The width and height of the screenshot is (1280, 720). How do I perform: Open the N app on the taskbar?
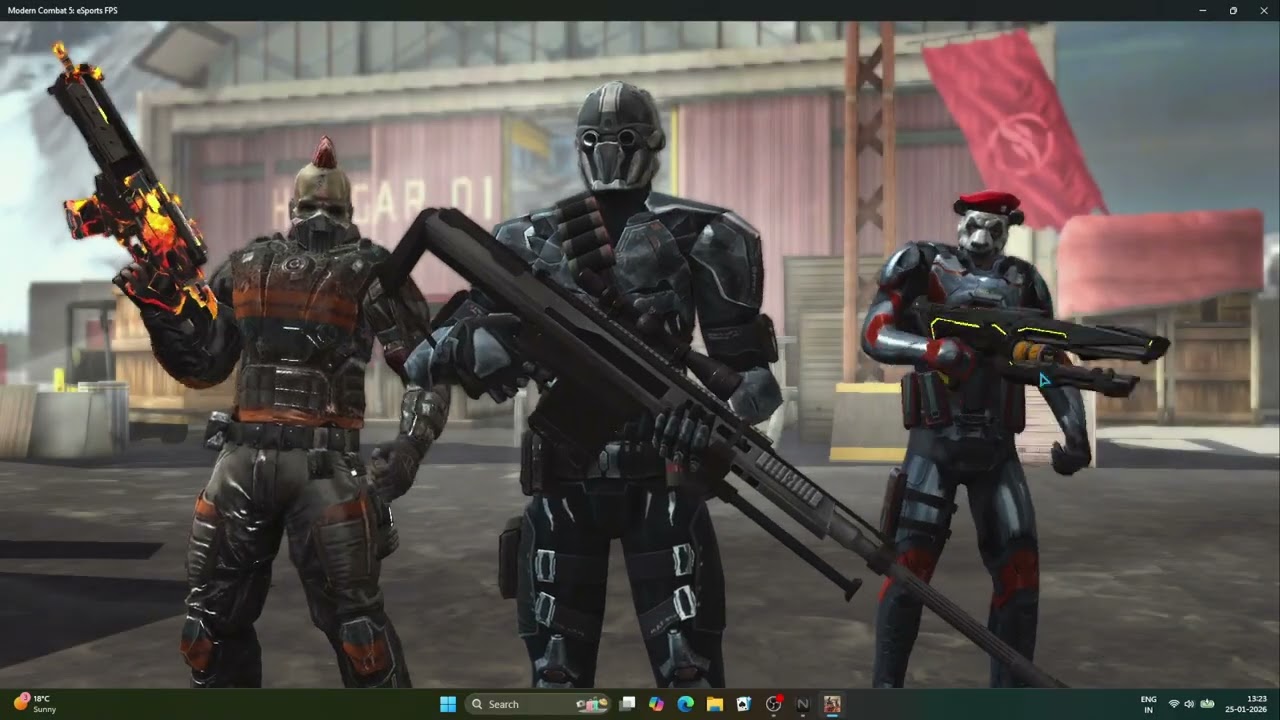(802, 704)
